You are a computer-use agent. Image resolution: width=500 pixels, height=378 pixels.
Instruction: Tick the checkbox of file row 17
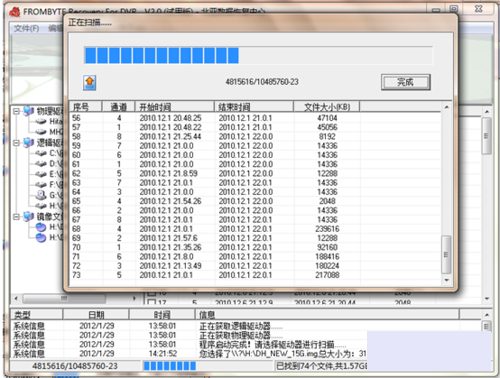click(152, 302)
